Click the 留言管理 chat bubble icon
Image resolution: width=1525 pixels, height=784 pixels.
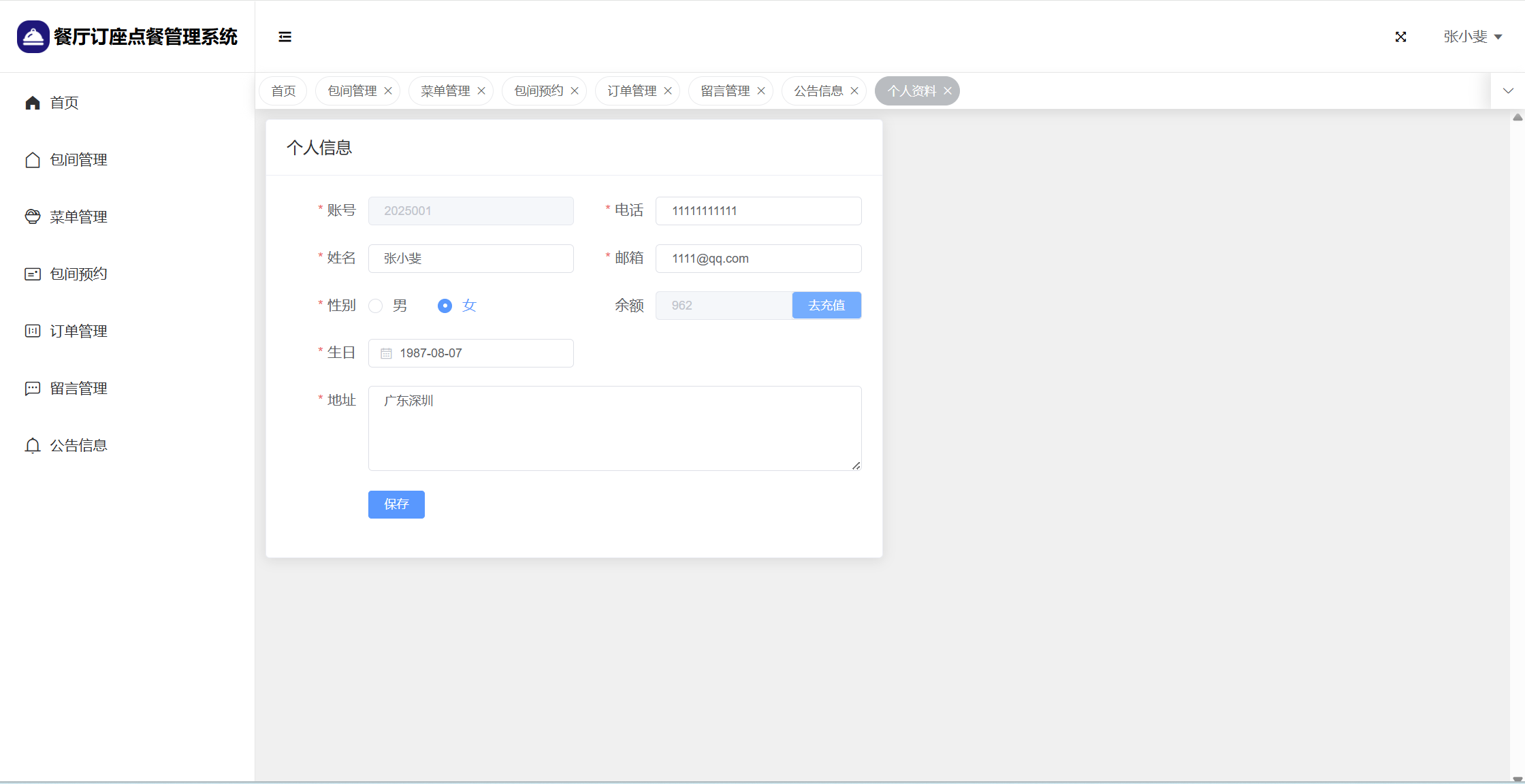pyautogui.click(x=33, y=388)
